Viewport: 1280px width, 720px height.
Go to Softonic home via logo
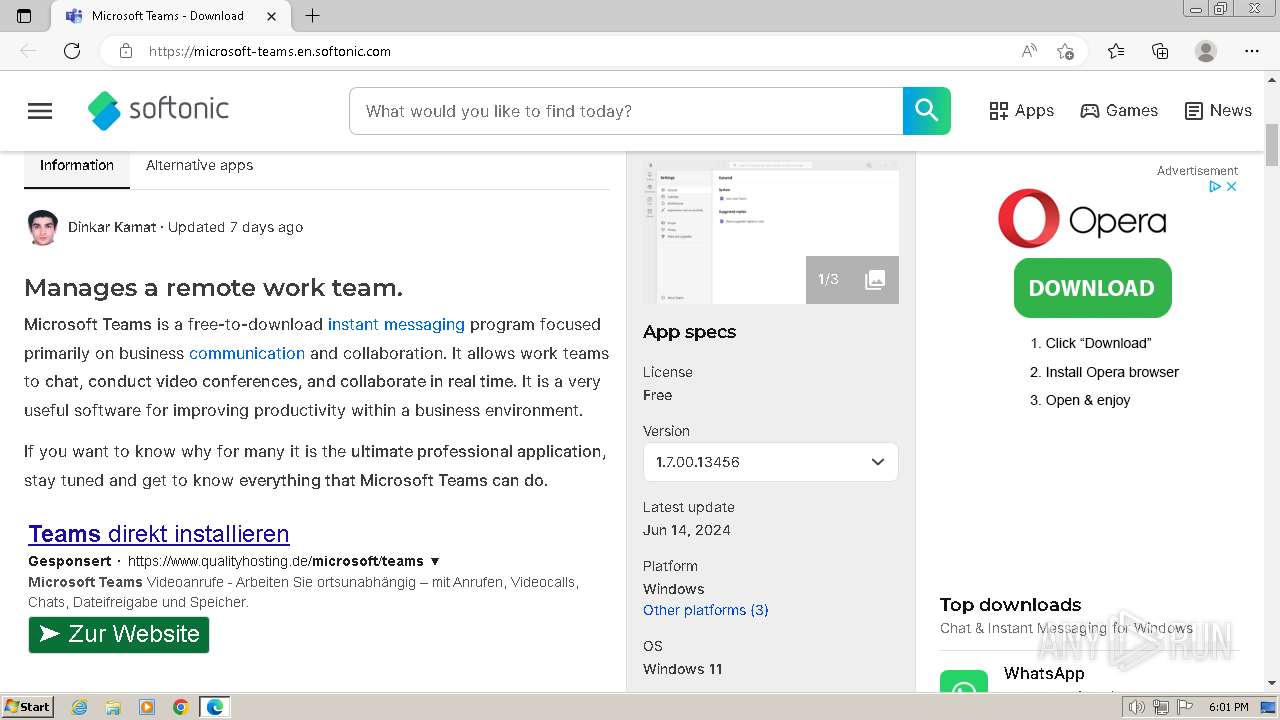158,110
